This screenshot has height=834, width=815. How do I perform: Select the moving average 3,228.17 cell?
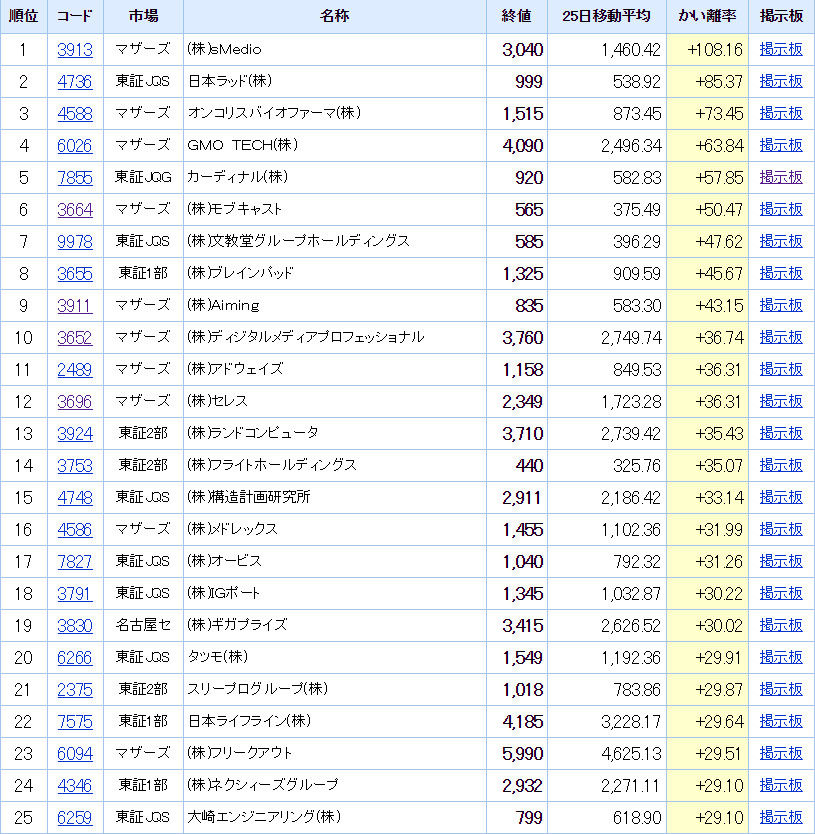pos(606,721)
